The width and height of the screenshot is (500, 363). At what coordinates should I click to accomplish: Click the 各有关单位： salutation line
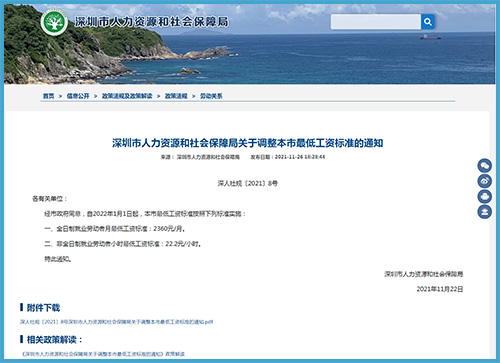click(x=50, y=199)
